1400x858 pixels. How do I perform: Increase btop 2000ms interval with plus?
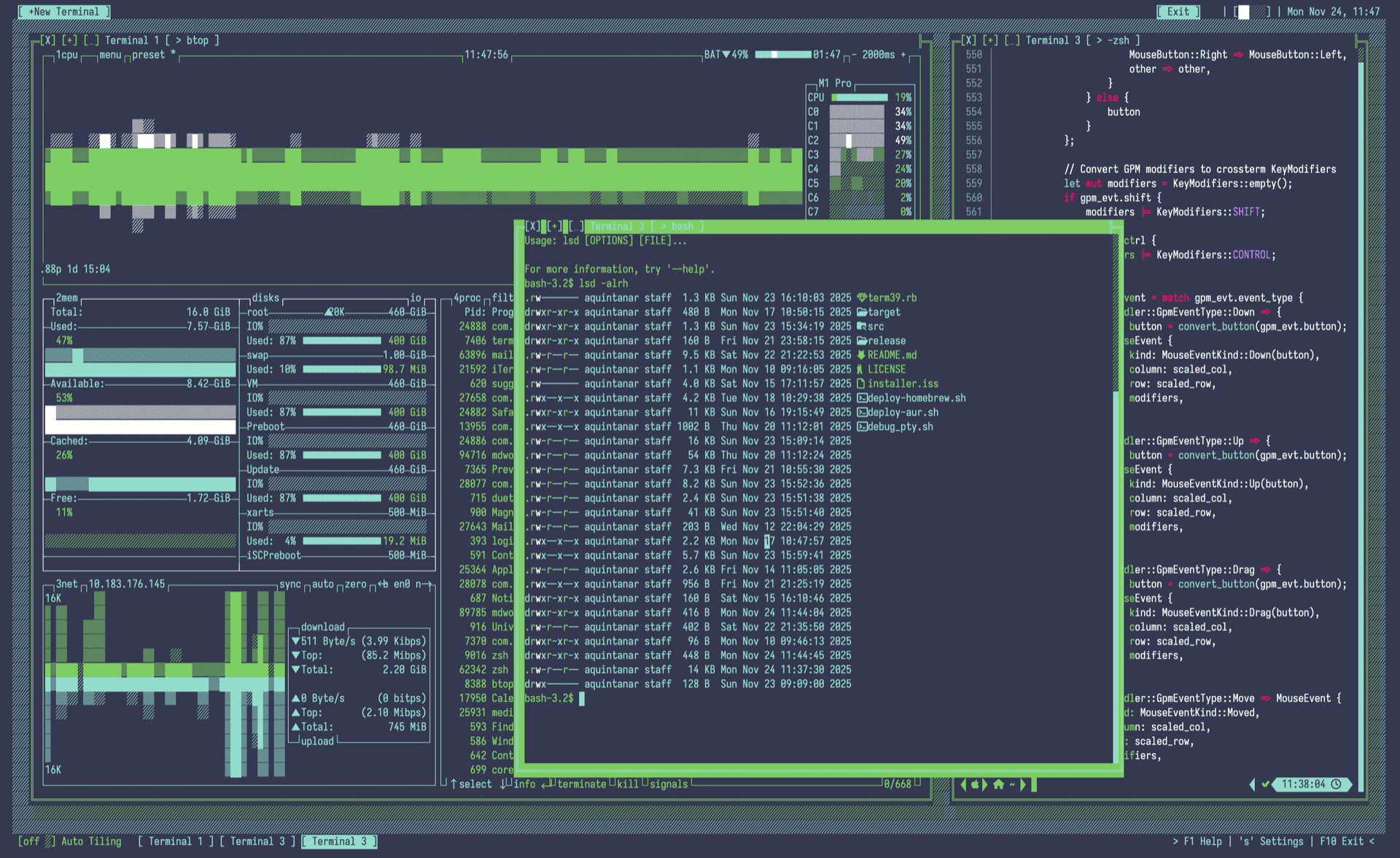tap(903, 55)
